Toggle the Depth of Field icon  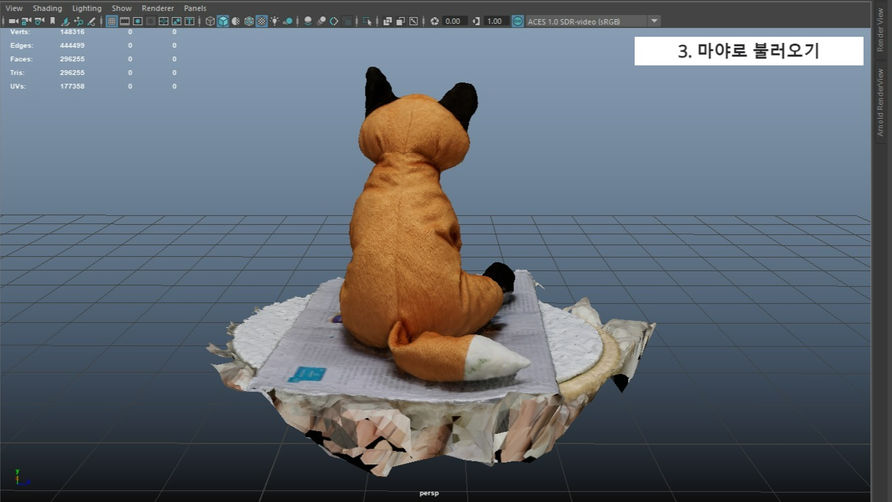(x=347, y=21)
